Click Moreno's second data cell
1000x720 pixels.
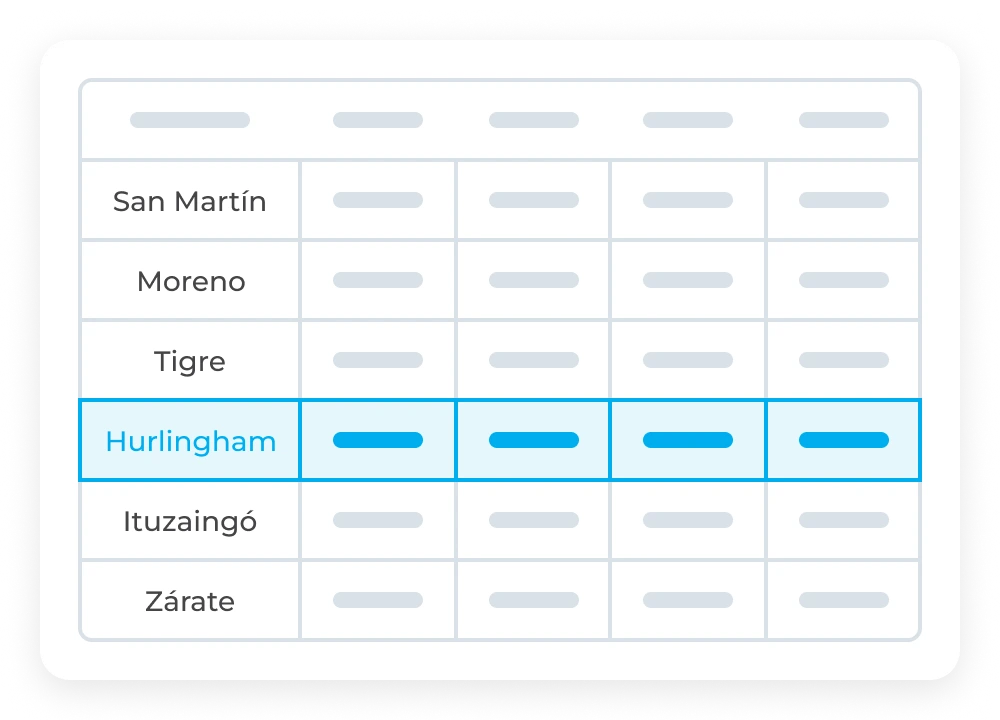(533, 280)
